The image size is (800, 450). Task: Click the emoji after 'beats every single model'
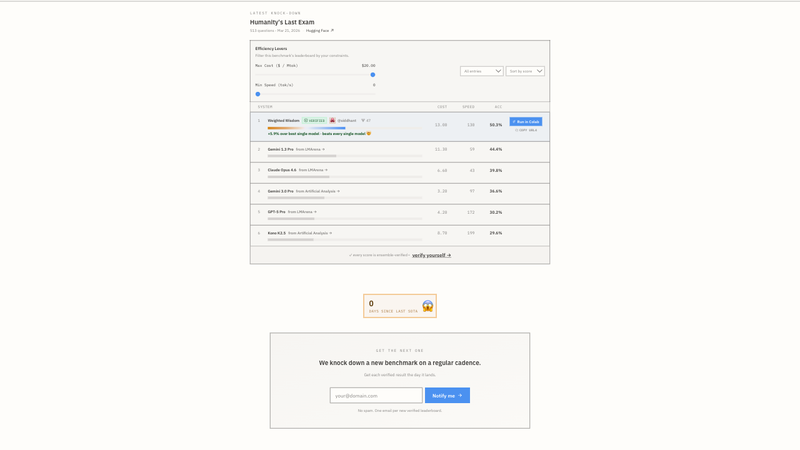click(x=369, y=134)
